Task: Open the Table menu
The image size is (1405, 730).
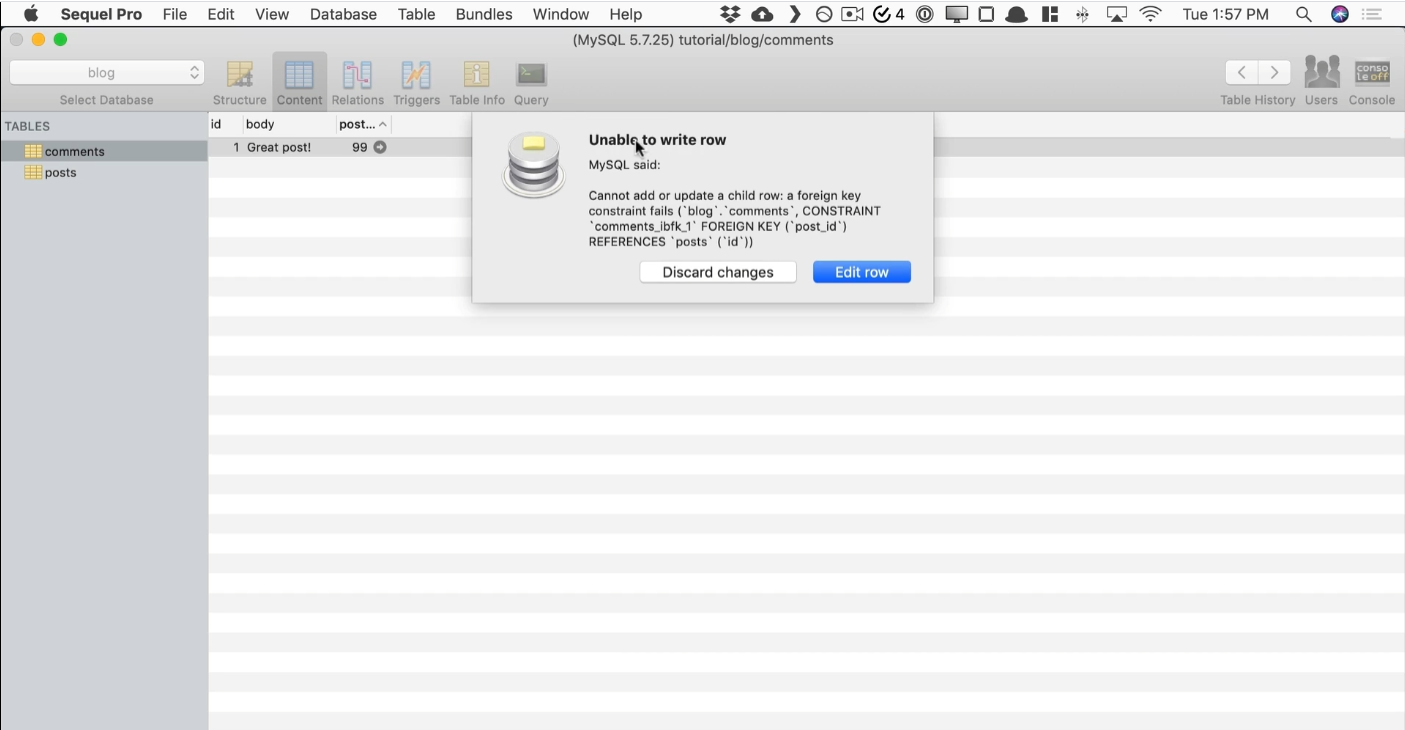Action: [x=416, y=14]
